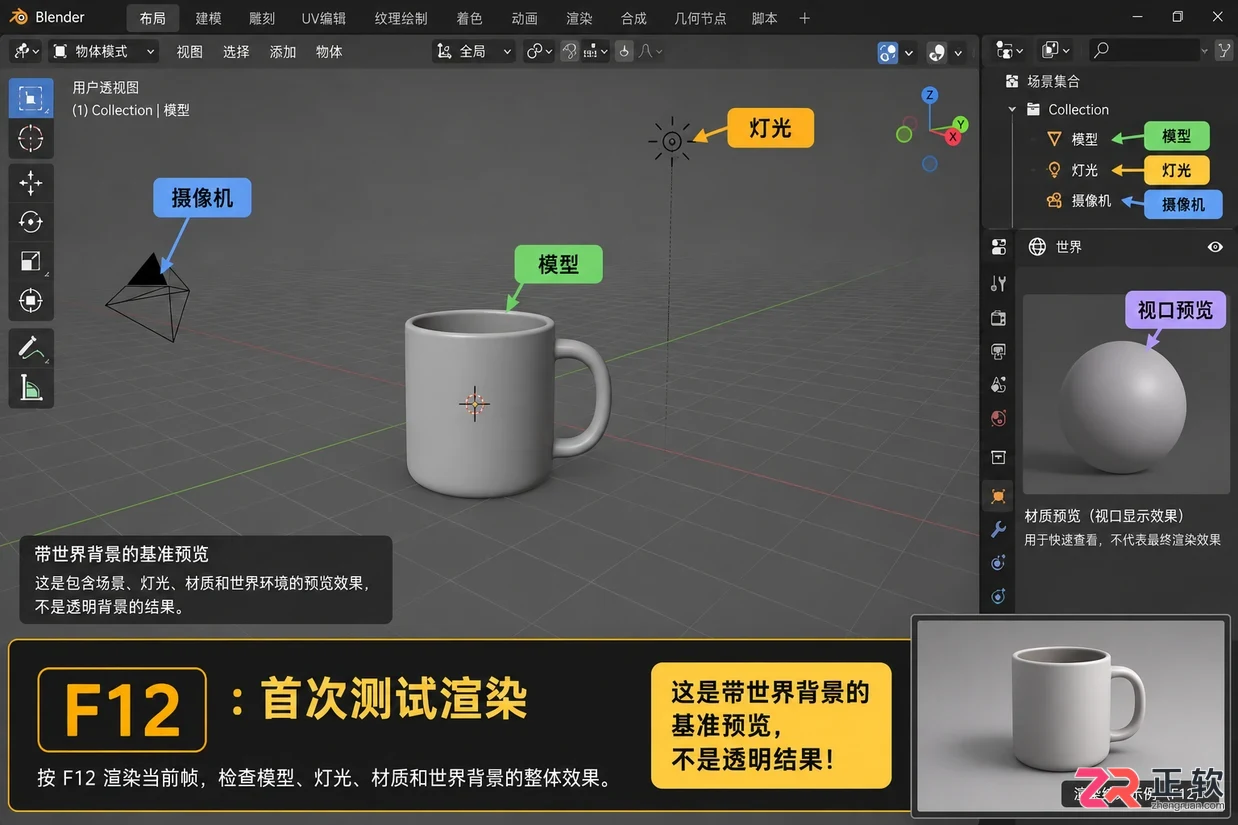Viewport: 1238px width, 825px height.
Task: Click the material preview sphere thumbnail
Action: [x=1125, y=393]
